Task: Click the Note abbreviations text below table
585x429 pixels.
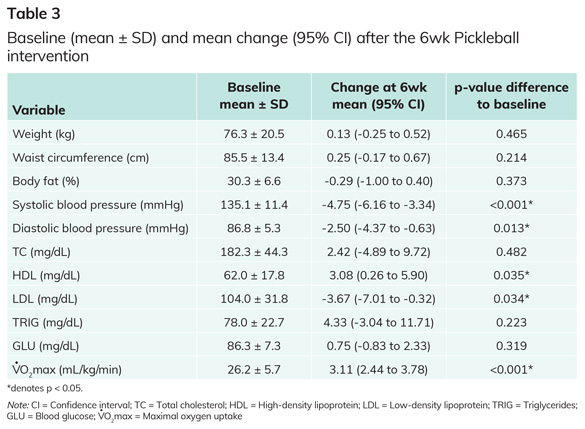Action: click(x=292, y=411)
